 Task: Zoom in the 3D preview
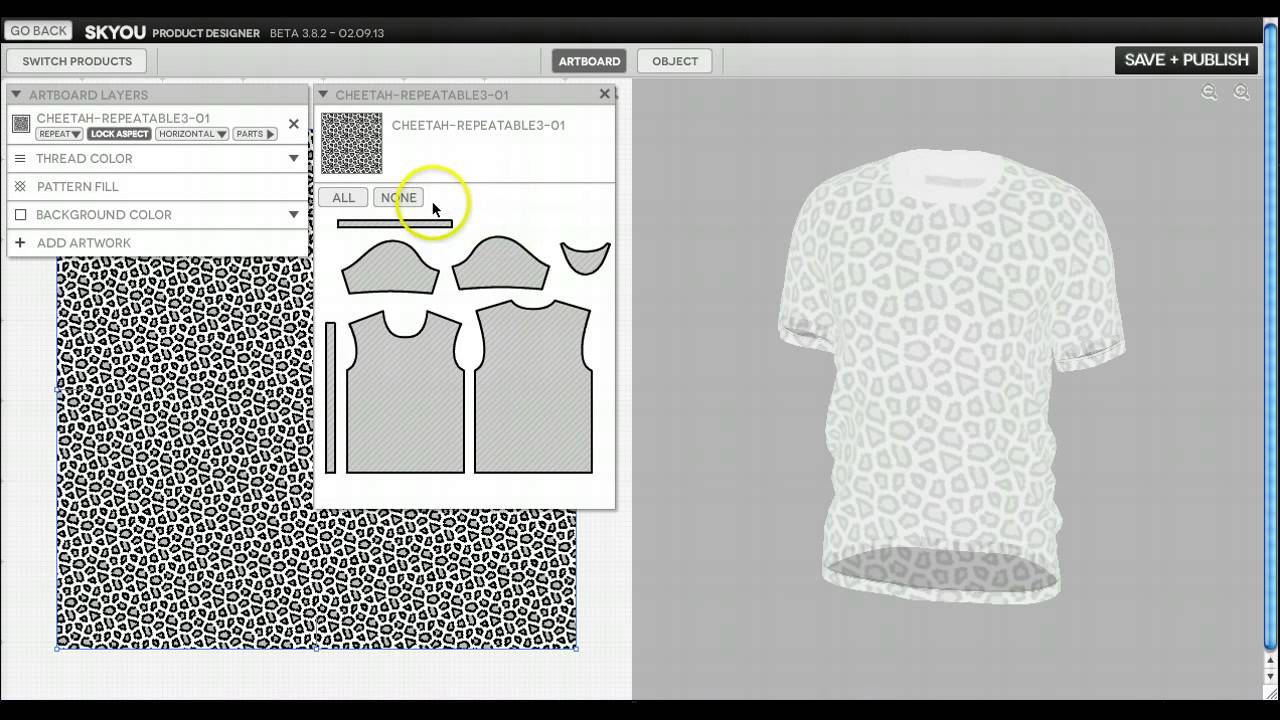pos(1241,93)
